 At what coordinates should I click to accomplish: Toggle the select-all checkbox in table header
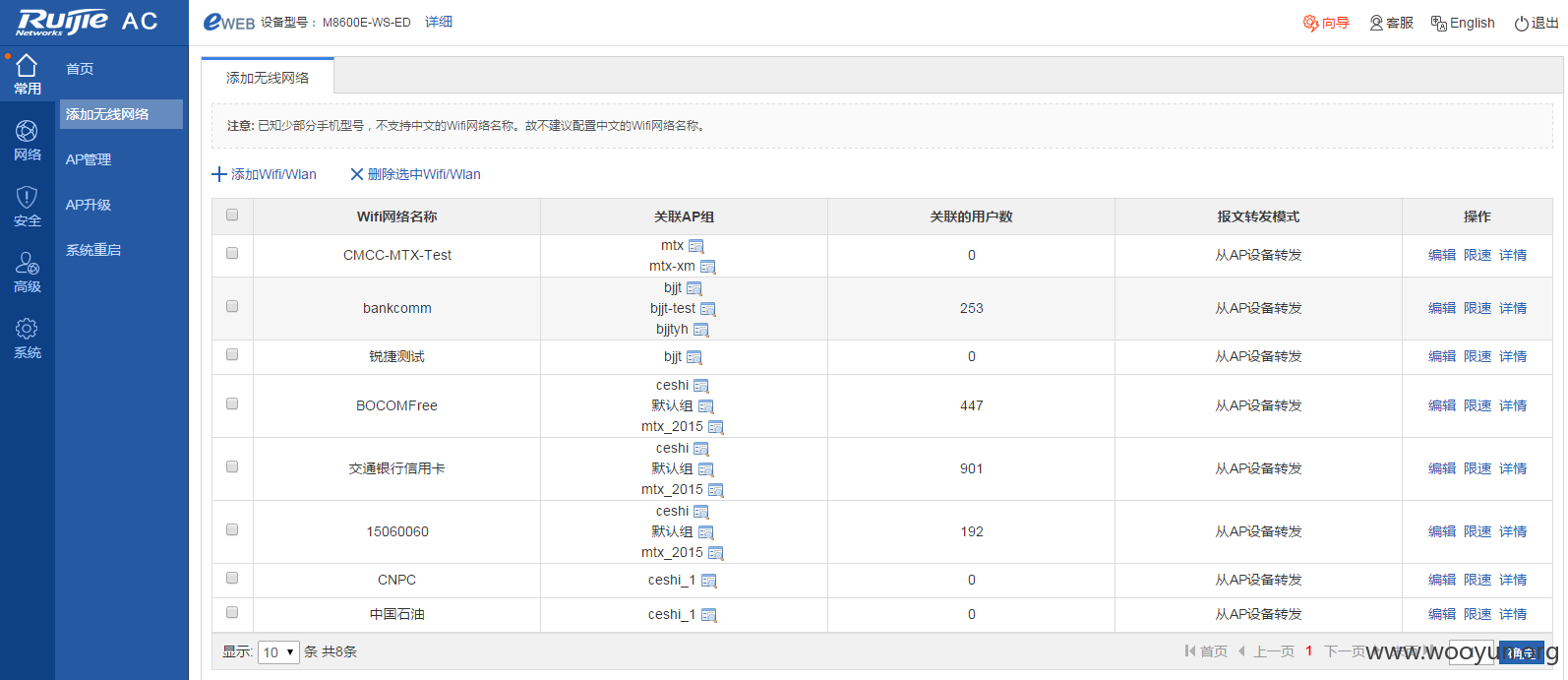(x=232, y=215)
